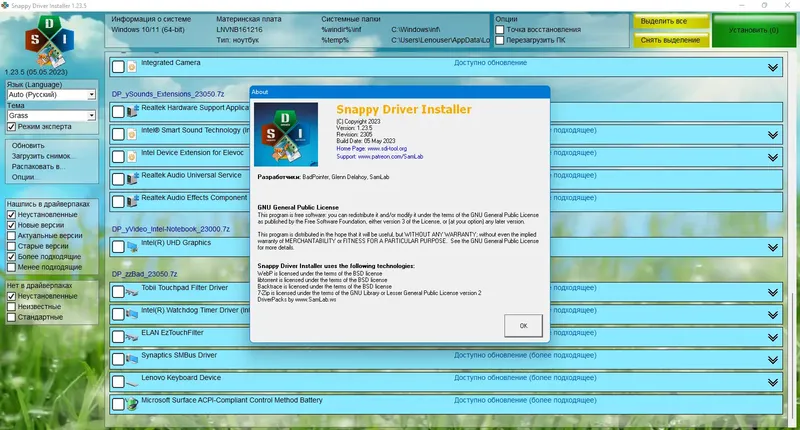
Task: Click the Realtek Hardware Support Application device icon
Action: [132, 111]
